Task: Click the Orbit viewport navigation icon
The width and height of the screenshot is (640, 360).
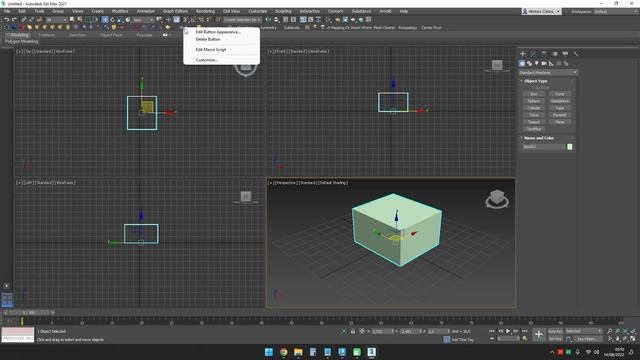Action: click(x=625, y=338)
